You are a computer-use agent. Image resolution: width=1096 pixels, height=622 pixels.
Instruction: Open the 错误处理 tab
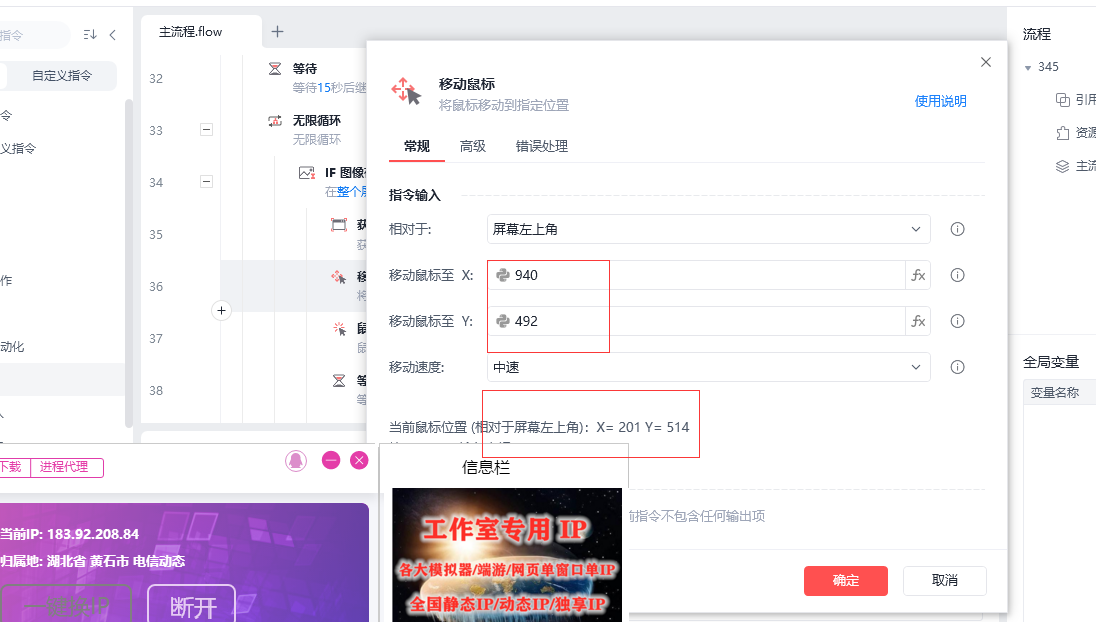[542, 146]
